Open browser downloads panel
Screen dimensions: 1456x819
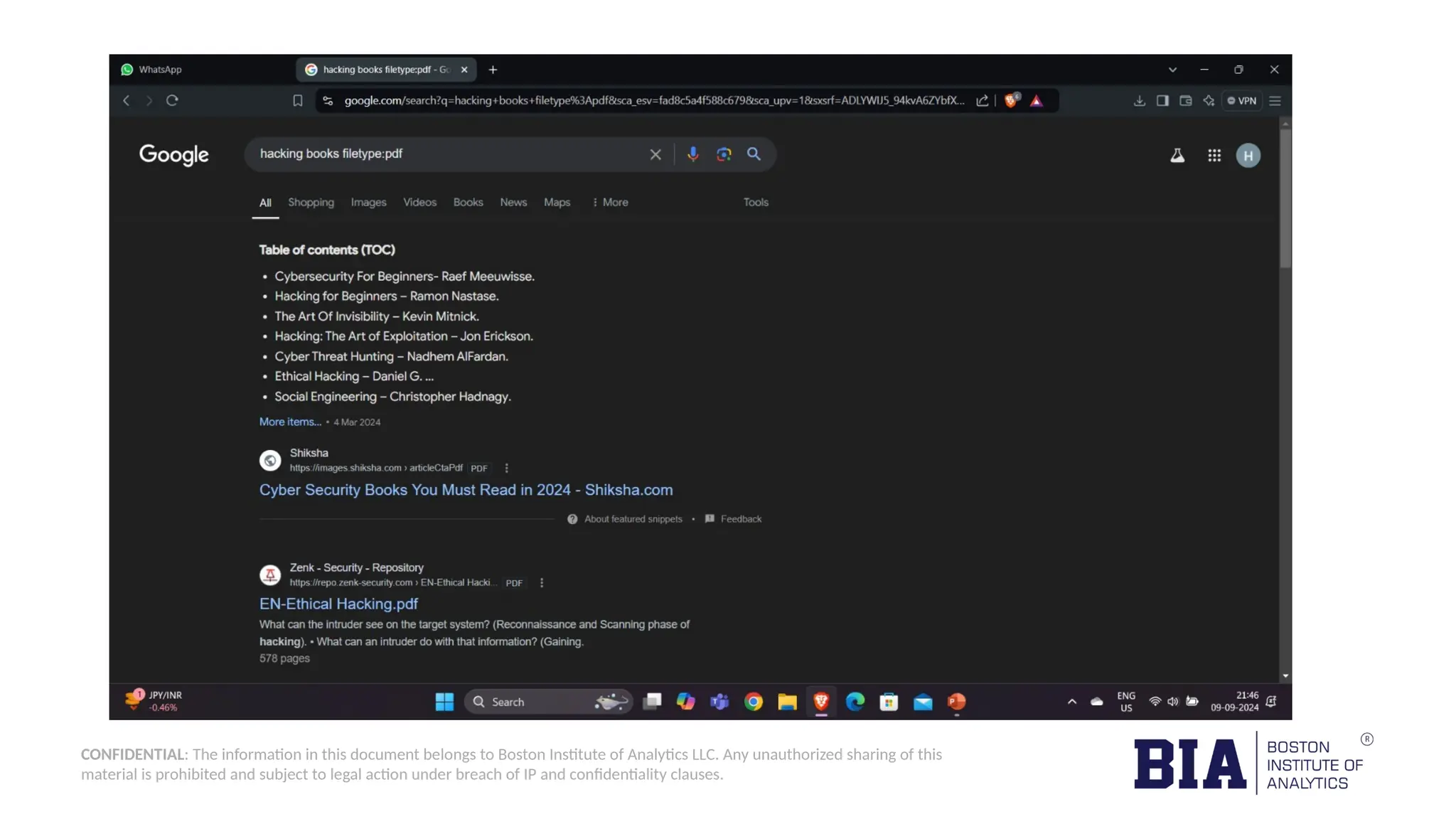[1139, 101]
